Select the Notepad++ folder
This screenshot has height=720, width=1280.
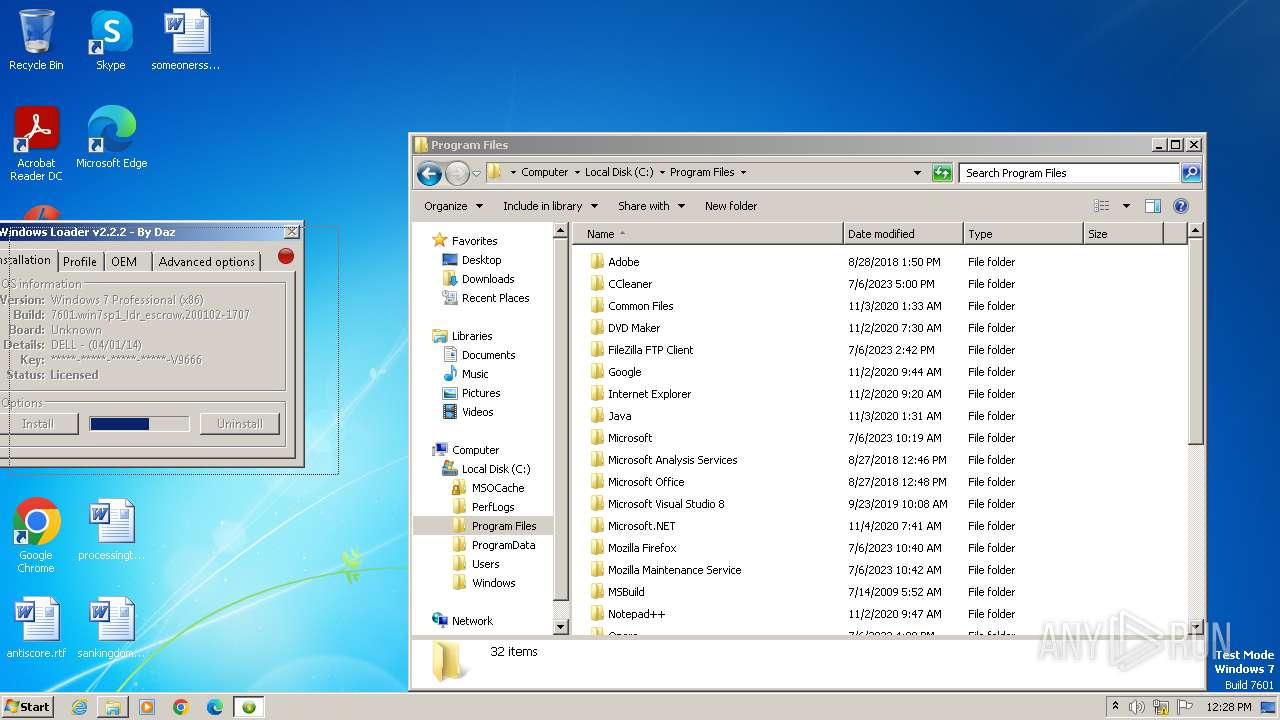point(636,614)
